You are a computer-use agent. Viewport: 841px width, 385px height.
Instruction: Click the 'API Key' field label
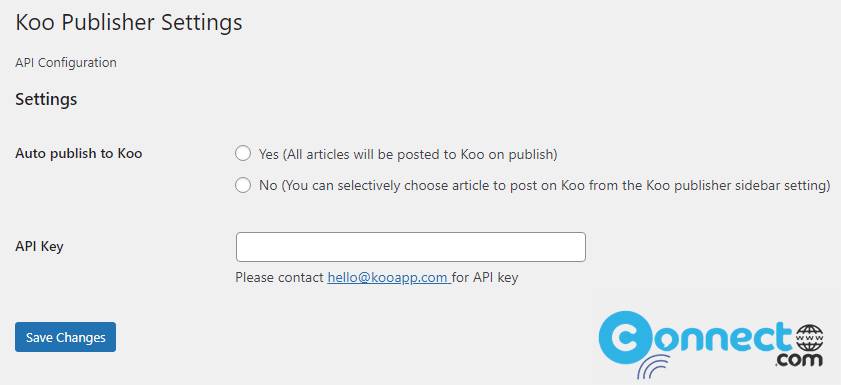coord(39,247)
